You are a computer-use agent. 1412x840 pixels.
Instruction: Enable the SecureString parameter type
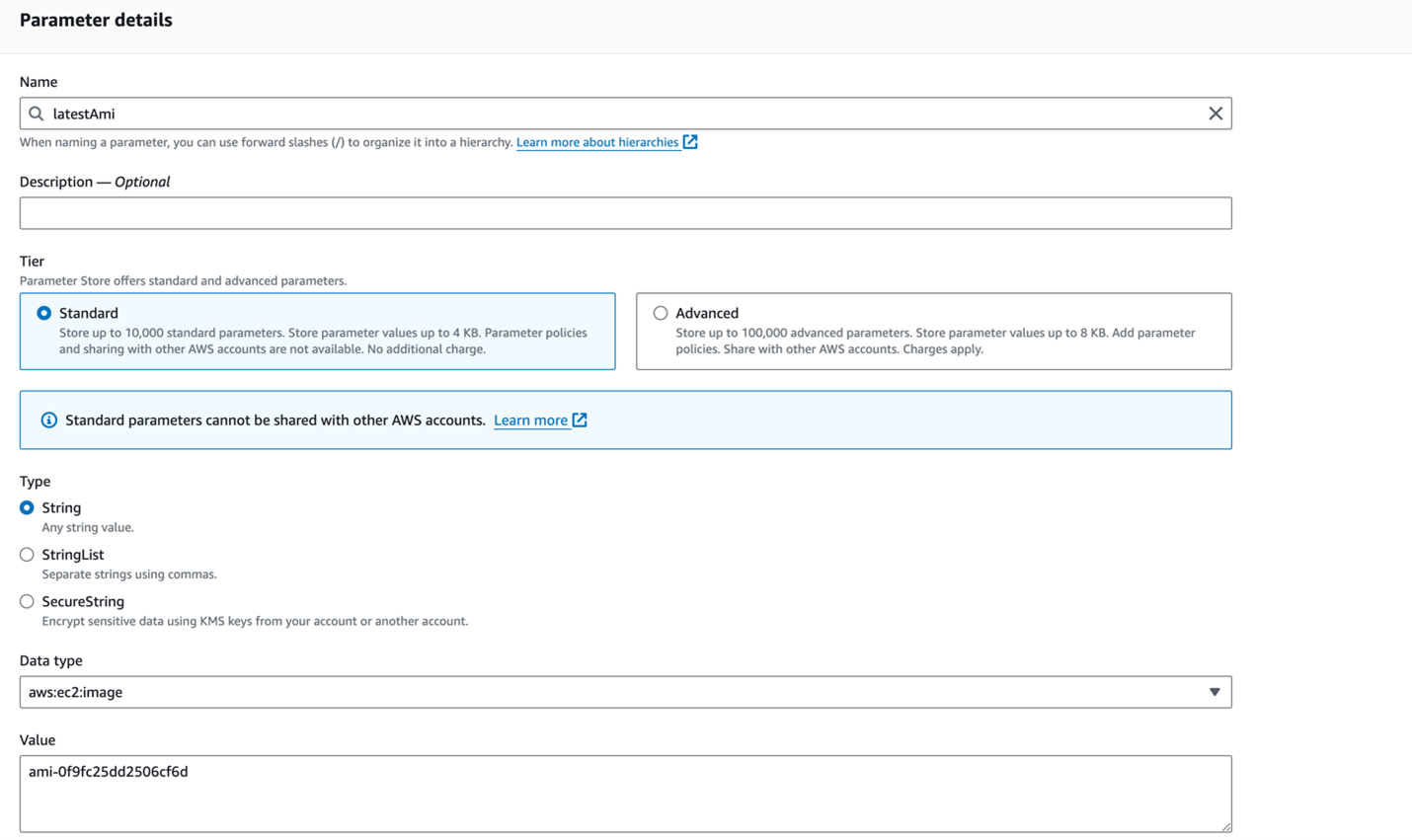tap(27, 601)
